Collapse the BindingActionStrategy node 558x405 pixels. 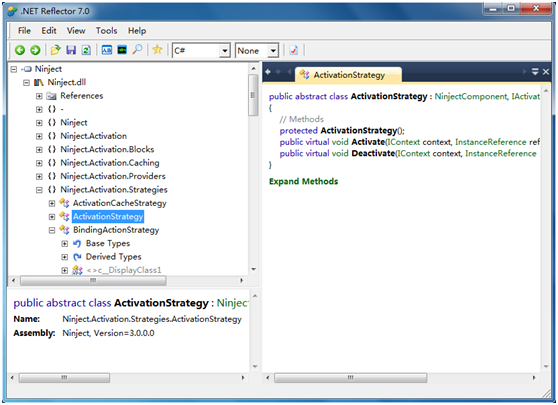[x=52, y=230]
